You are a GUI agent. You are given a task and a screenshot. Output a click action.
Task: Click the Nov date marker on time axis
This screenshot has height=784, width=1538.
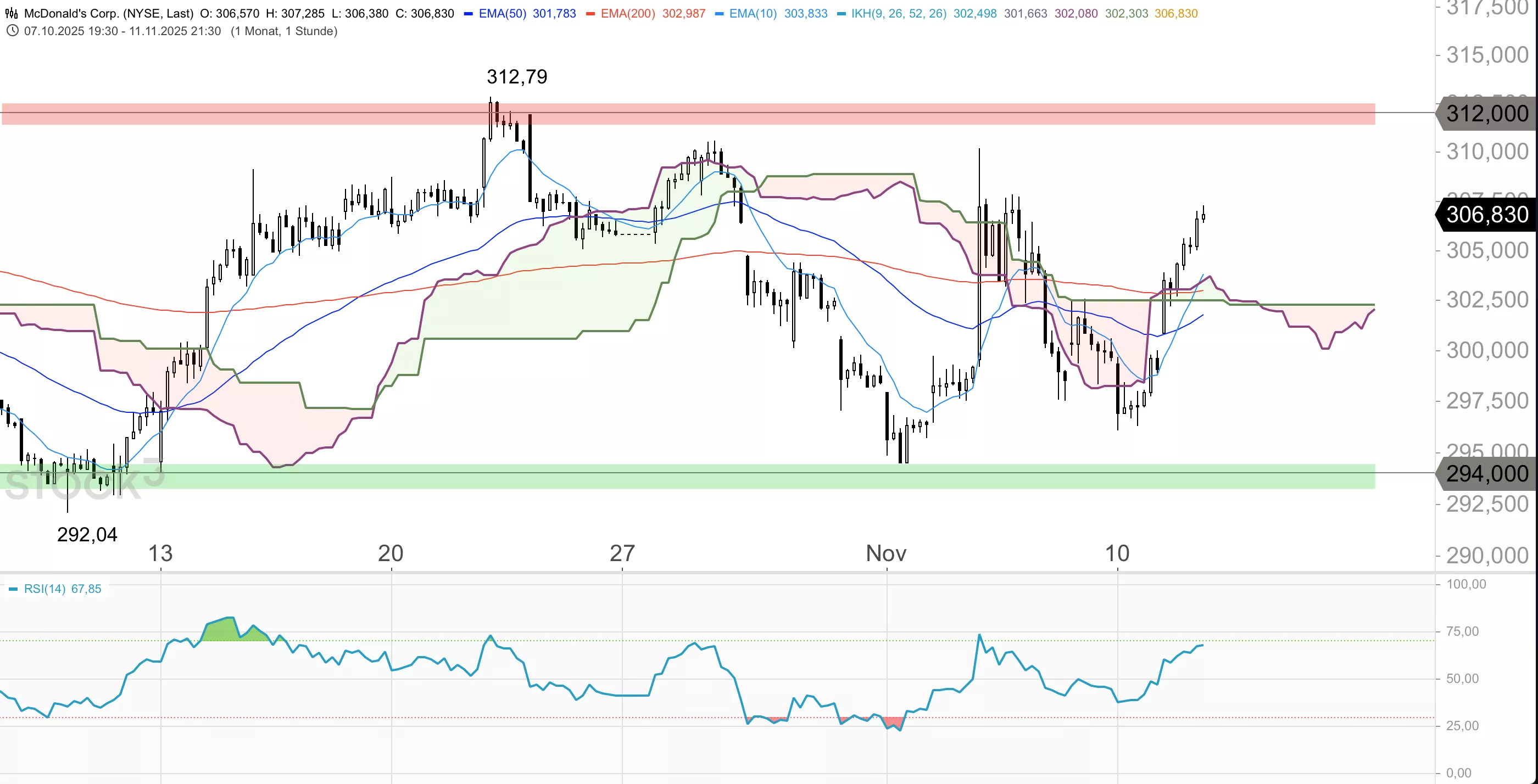point(886,553)
